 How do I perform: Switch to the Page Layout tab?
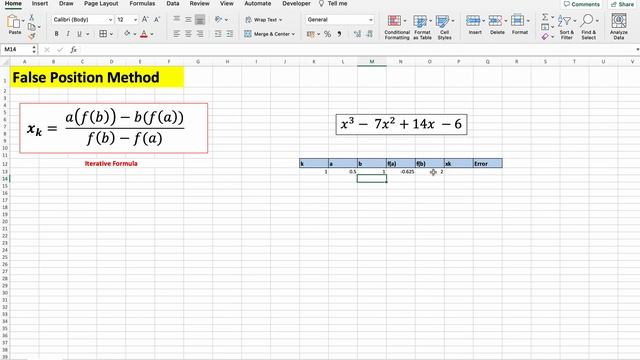pos(101,3)
